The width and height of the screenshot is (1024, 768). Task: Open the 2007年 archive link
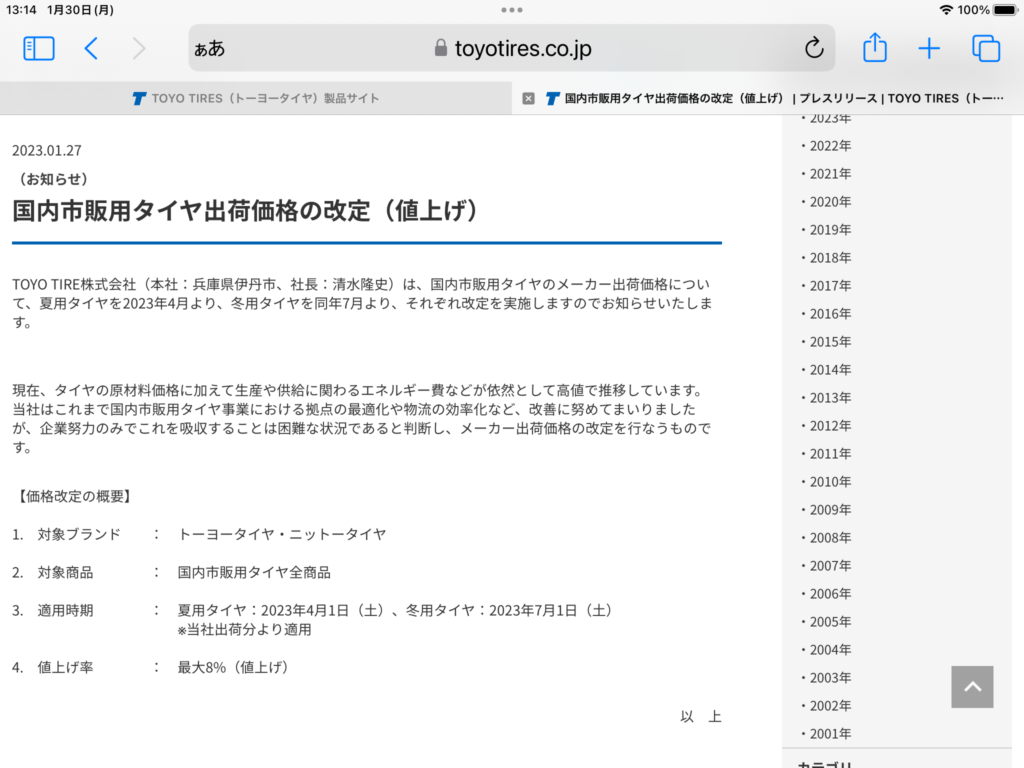pyautogui.click(x=830, y=566)
